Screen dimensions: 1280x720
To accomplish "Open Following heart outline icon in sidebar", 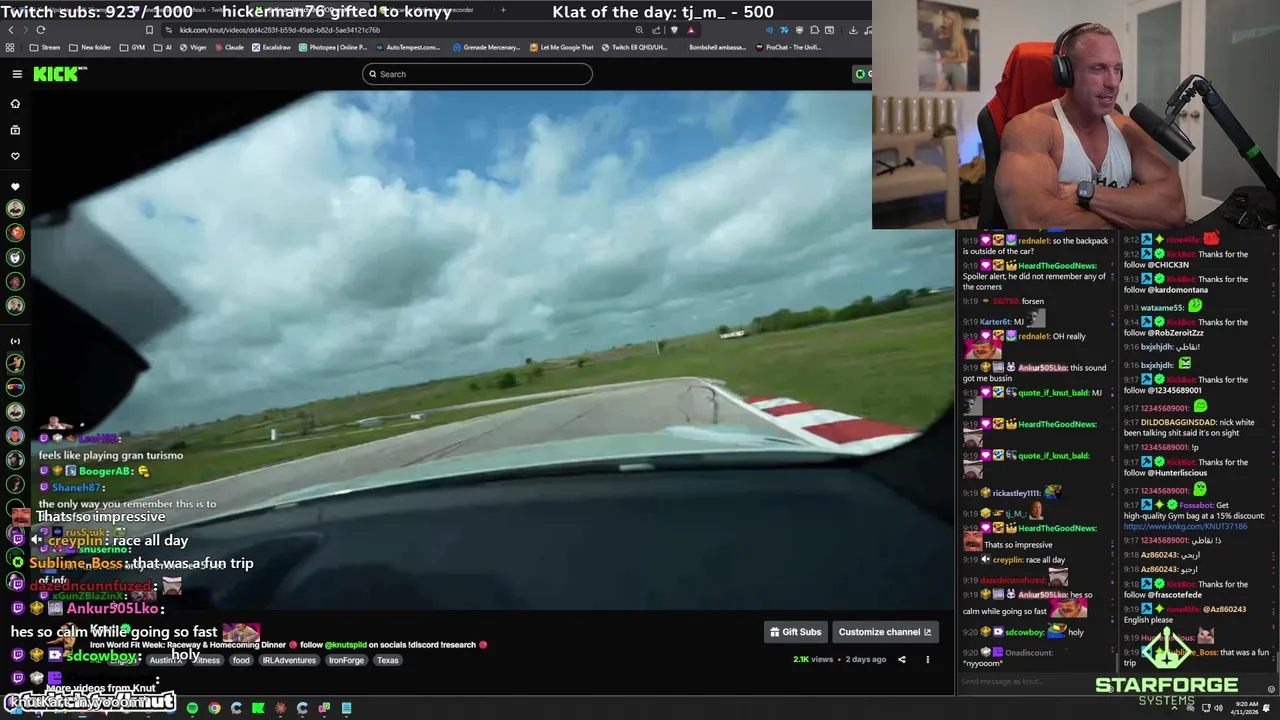I will [x=15, y=156].
